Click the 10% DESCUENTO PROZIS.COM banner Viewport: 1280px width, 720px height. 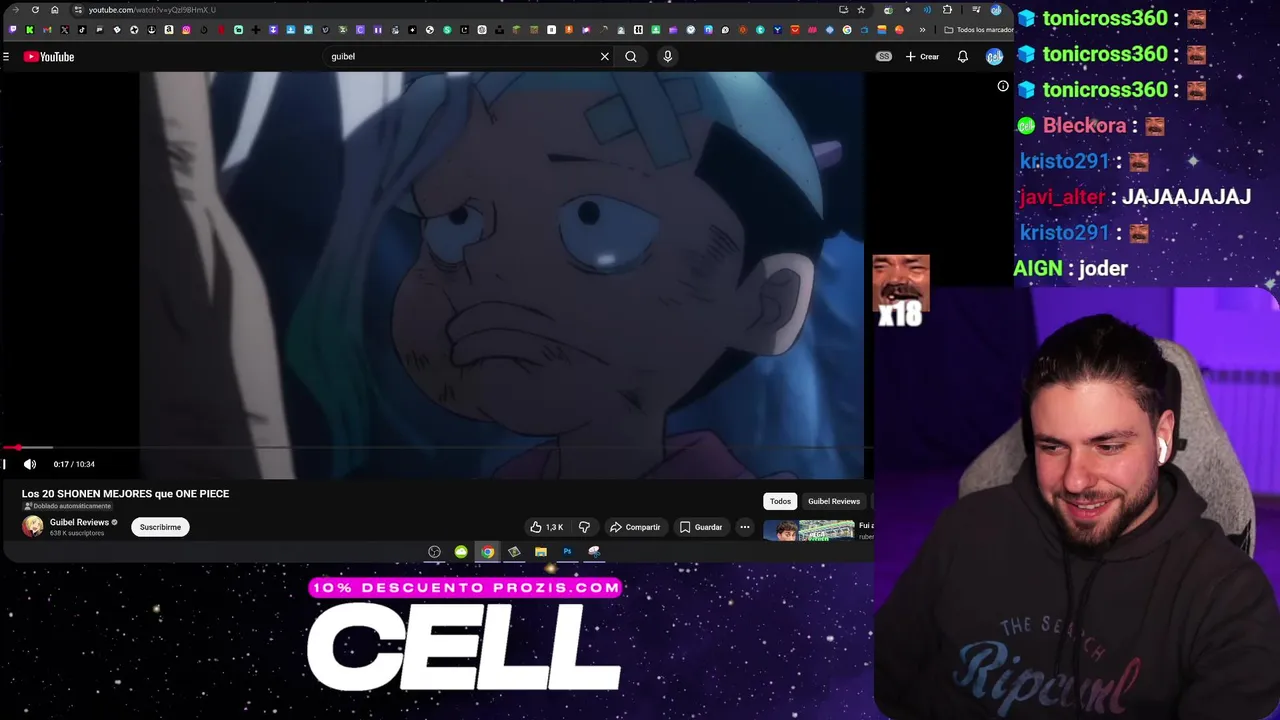[x=466, y=588]
